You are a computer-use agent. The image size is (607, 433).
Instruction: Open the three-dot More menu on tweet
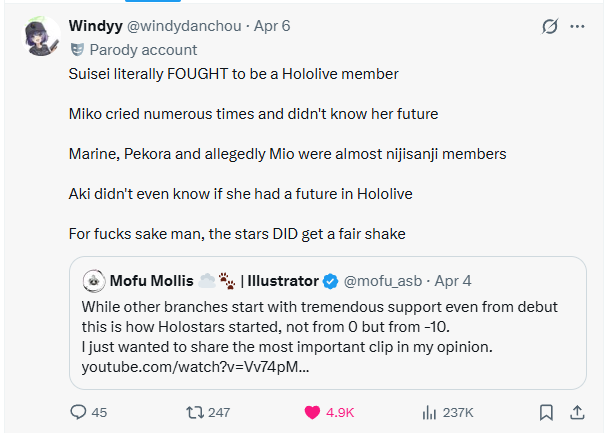pyautogui.click(x=577, y=26)
